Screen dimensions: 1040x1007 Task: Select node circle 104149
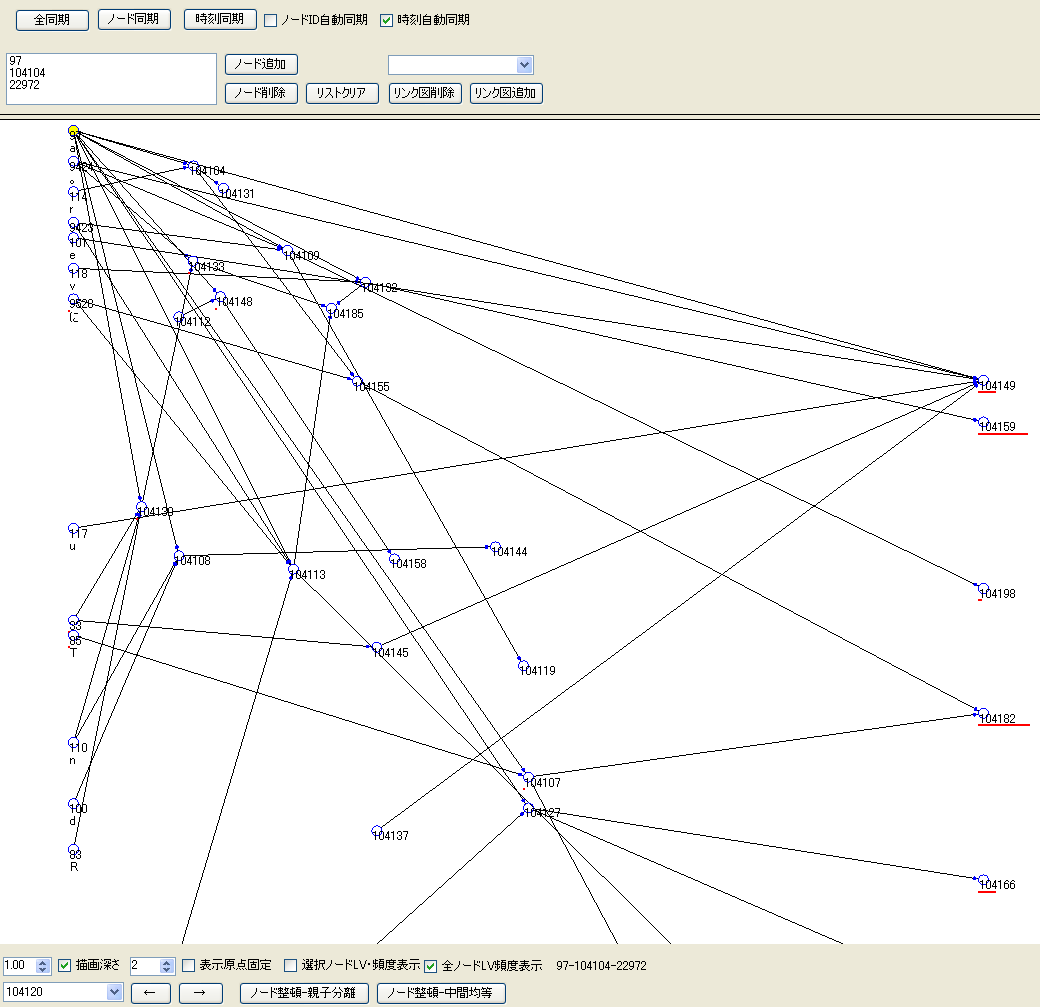click(983, 380)
